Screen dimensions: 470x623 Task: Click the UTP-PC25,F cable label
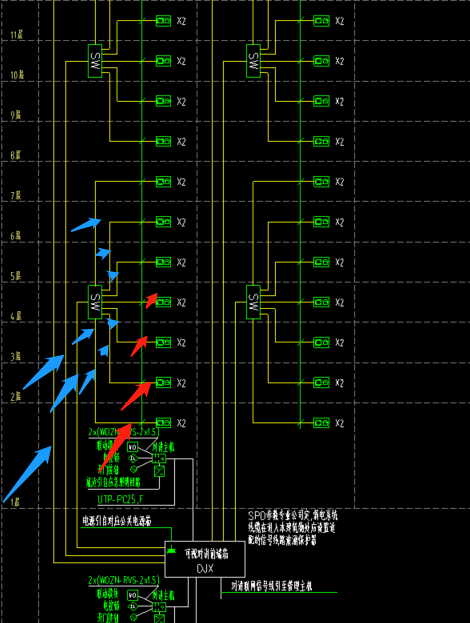pyautogui.click(x=121, y=499)
